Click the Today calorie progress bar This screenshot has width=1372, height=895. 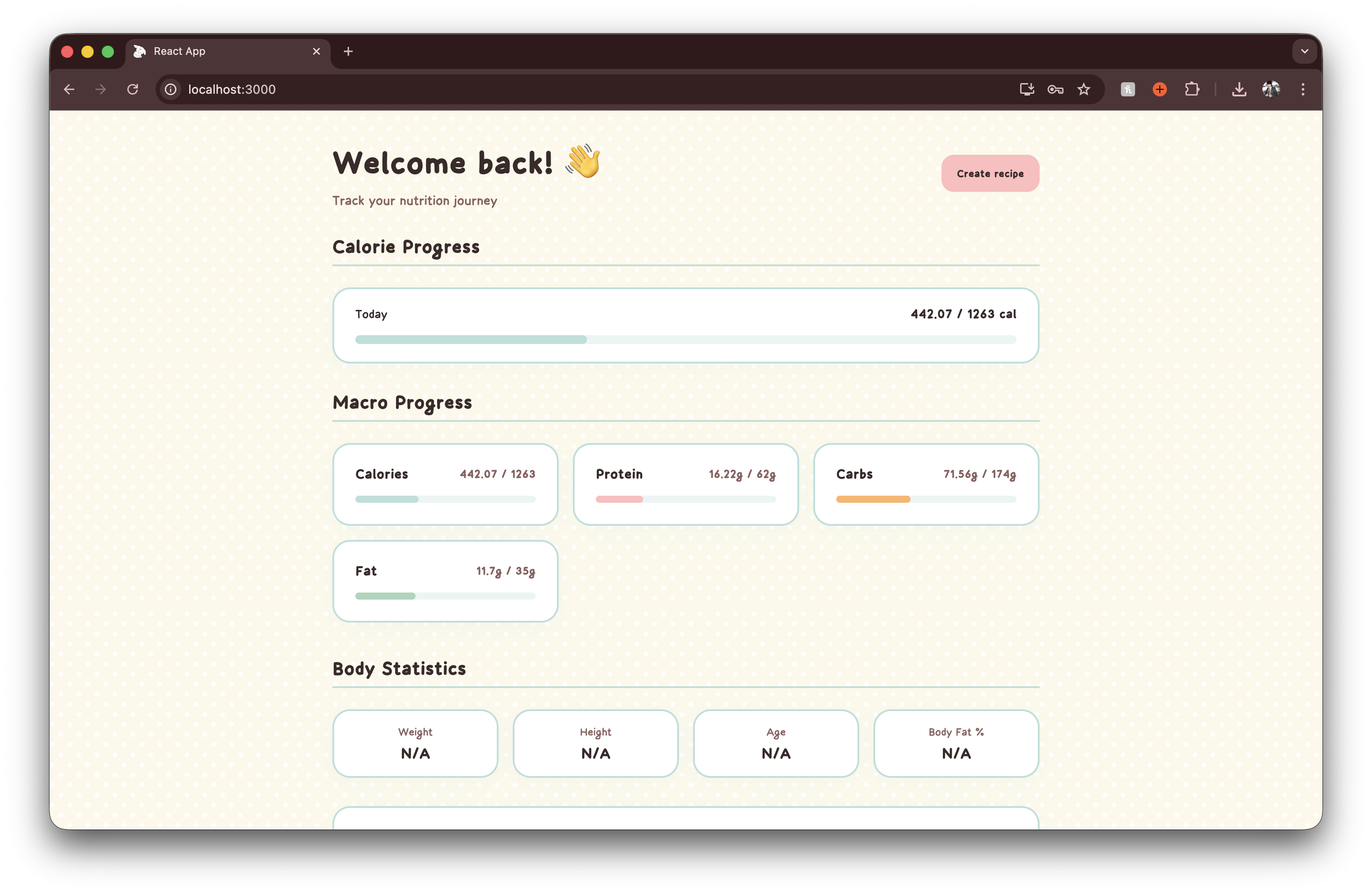(x=686, y=340)
